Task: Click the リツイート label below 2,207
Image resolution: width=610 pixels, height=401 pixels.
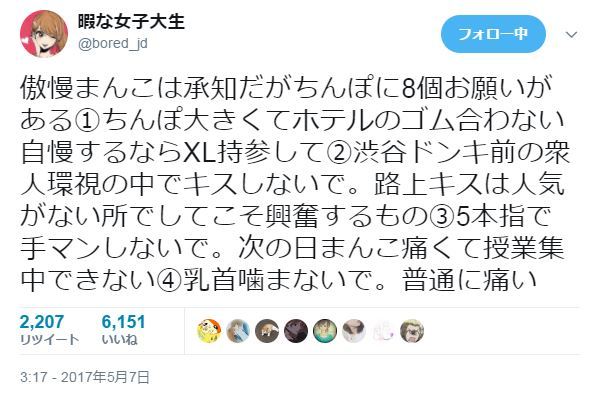Action: [x=49, y=340]
